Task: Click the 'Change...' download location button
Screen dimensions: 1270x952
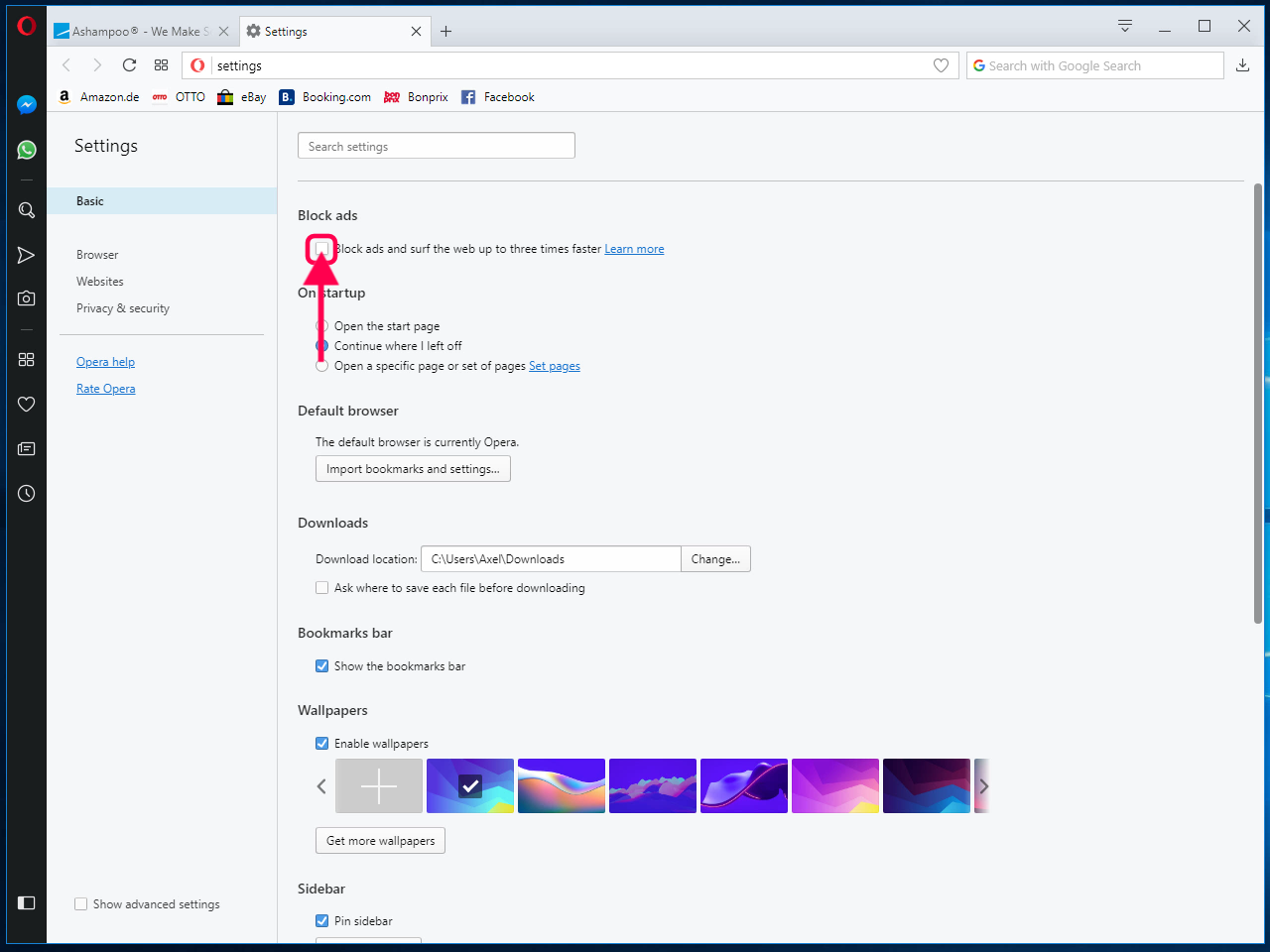Action: tap(715, 559)
